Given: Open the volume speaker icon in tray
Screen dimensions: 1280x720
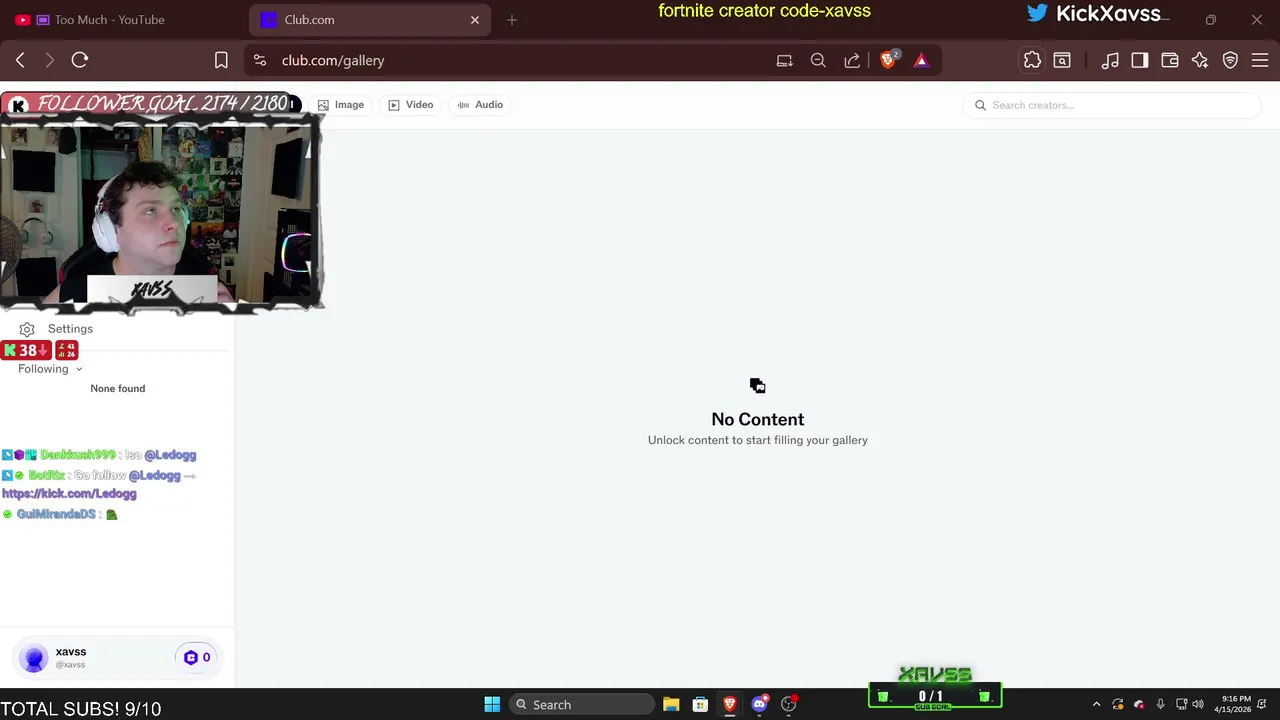Looking at the screenshot, I should [x=1198, y=704].
